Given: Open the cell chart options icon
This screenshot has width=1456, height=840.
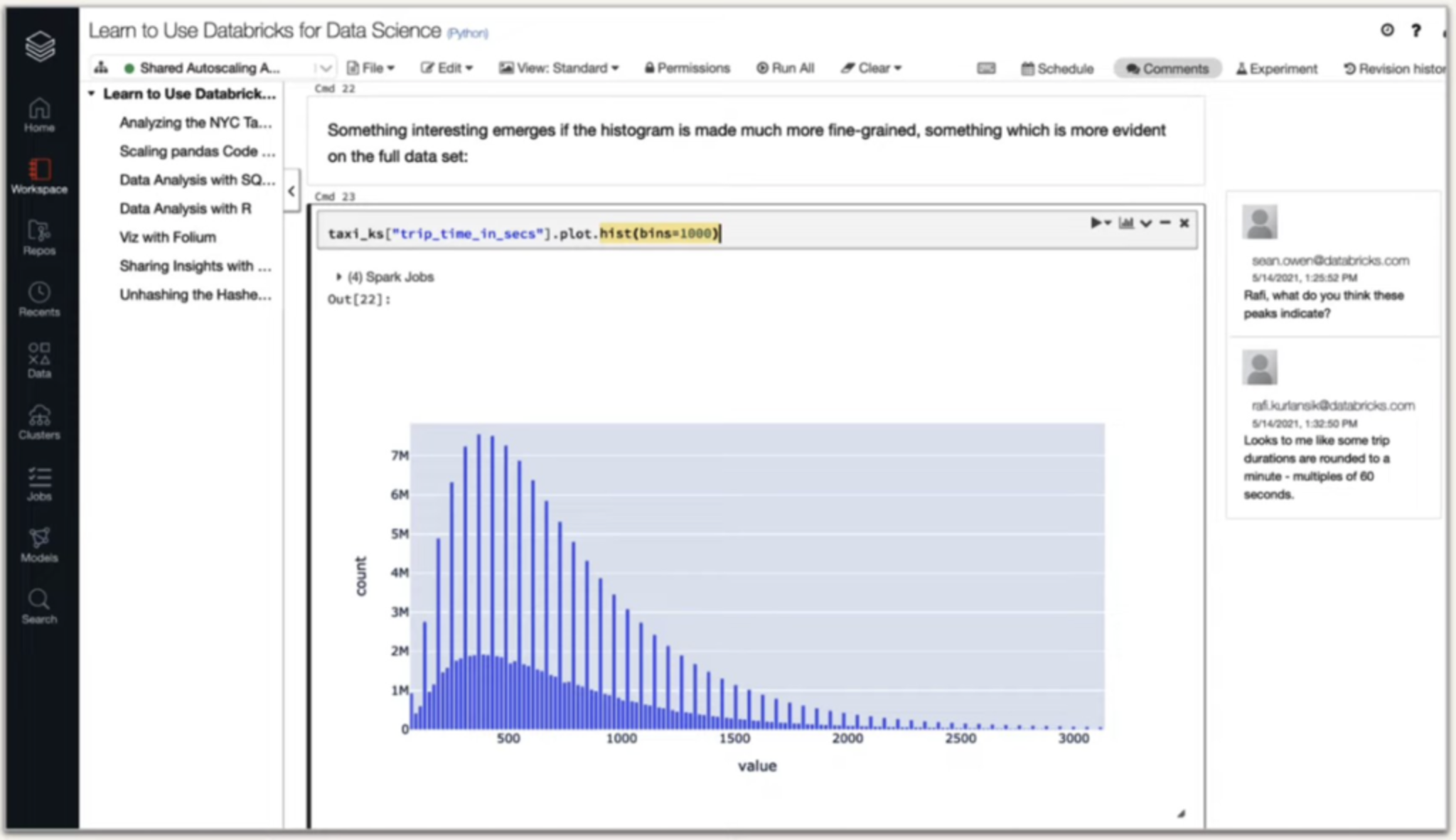Looking at the screenshot, I should [x=1126, y=223].
